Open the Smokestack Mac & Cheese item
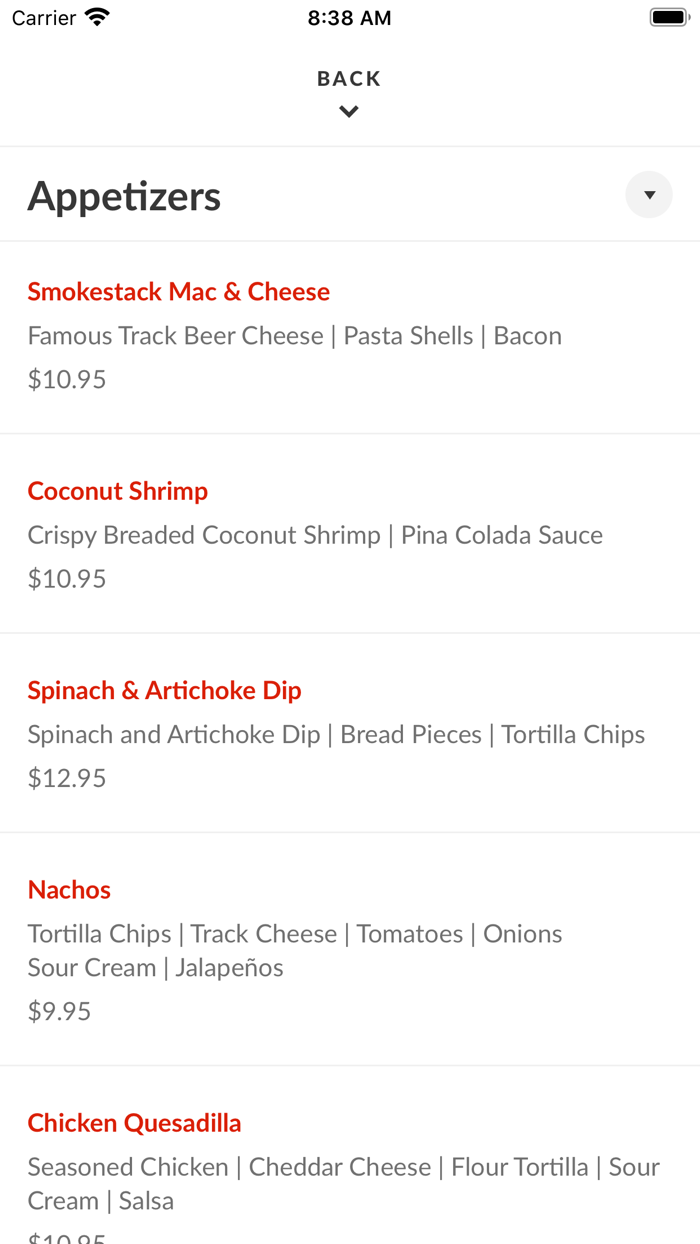The width and height of the screenshot is (700, 1244). point(179,291)
